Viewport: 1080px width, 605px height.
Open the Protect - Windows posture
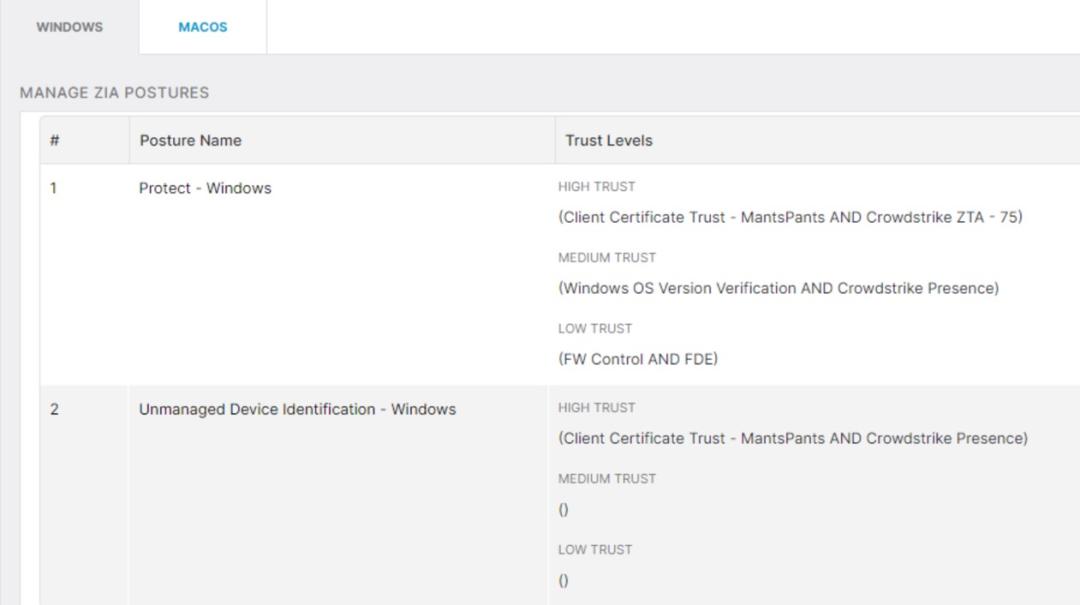pyautogui.click(x=204, y=188)
